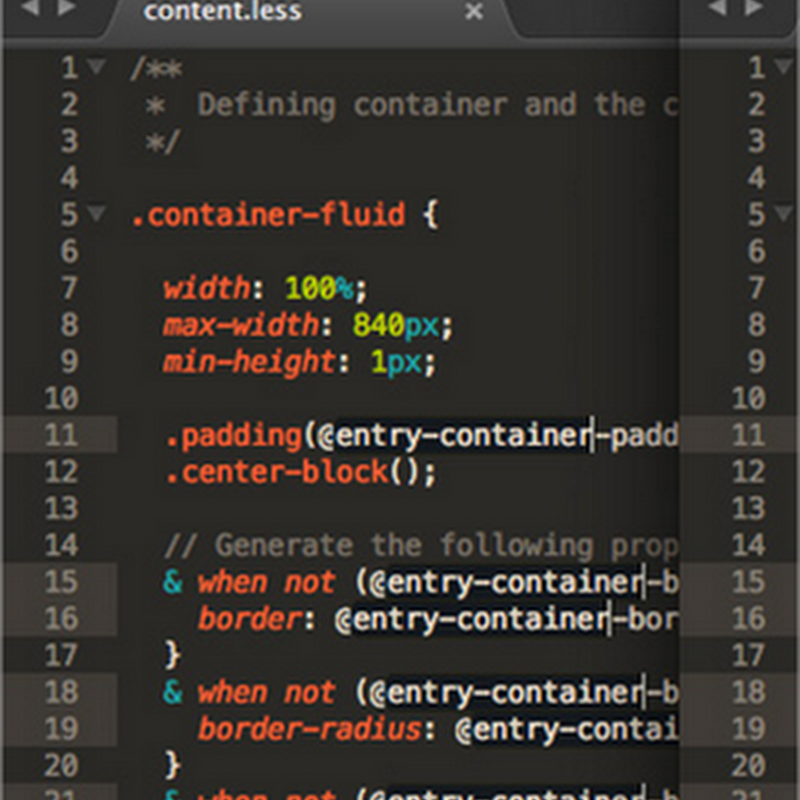Screen dimensions: 800x800
Task: Close the content.less tab
Action: (x=474, y=12)
